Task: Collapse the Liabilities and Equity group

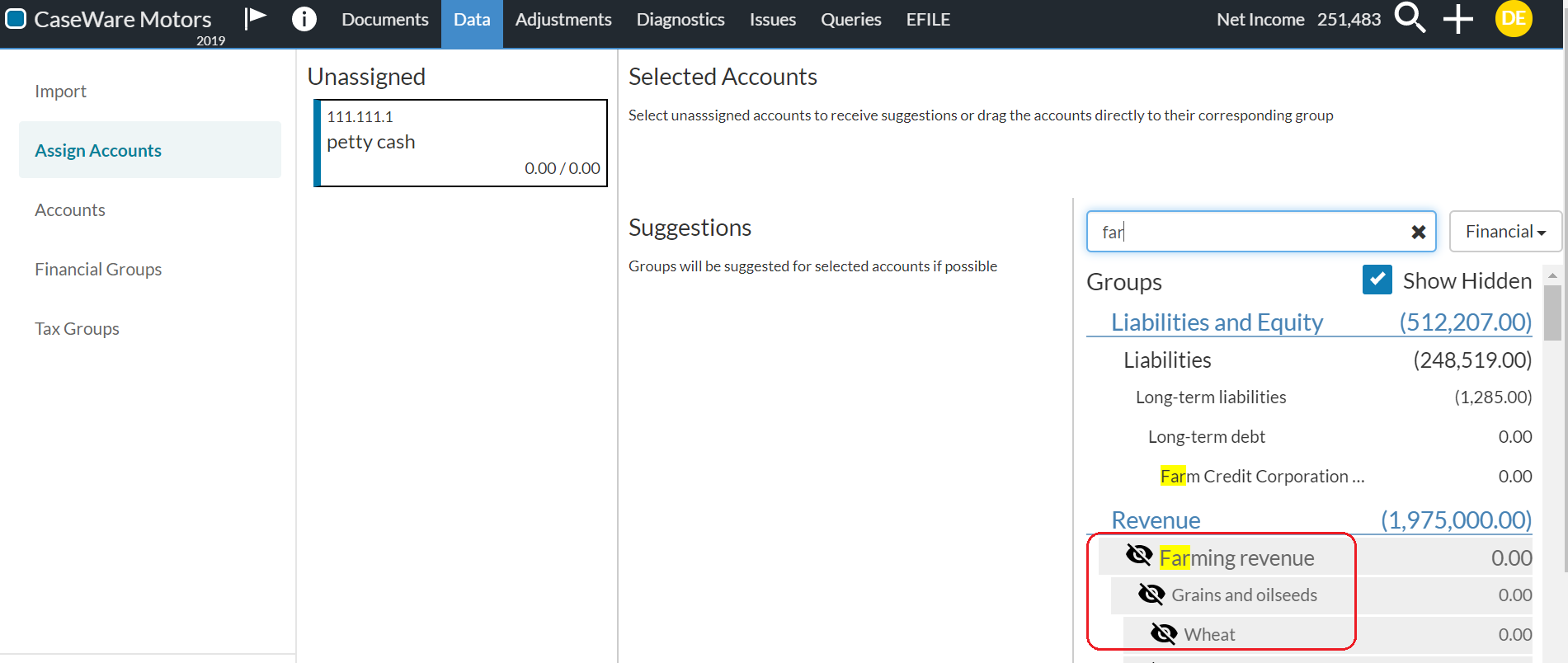Action: click(1217, 322)
